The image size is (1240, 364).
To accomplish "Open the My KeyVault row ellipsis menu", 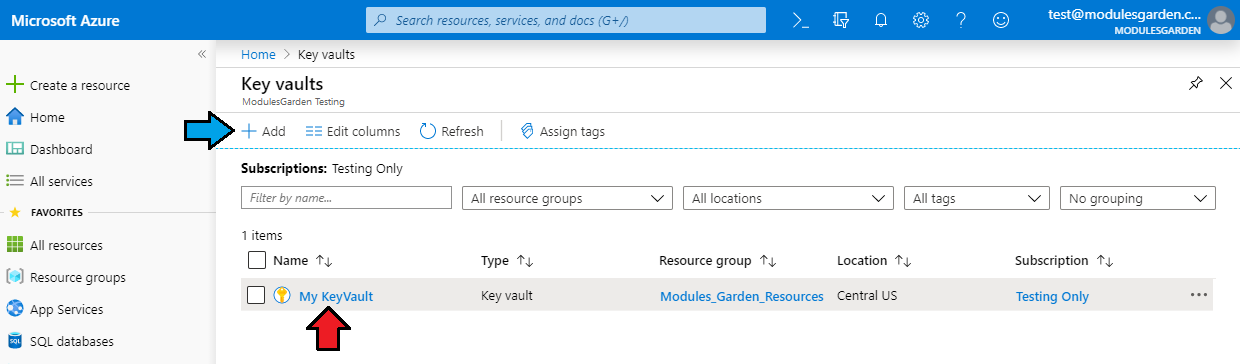I will [1199, 295].
